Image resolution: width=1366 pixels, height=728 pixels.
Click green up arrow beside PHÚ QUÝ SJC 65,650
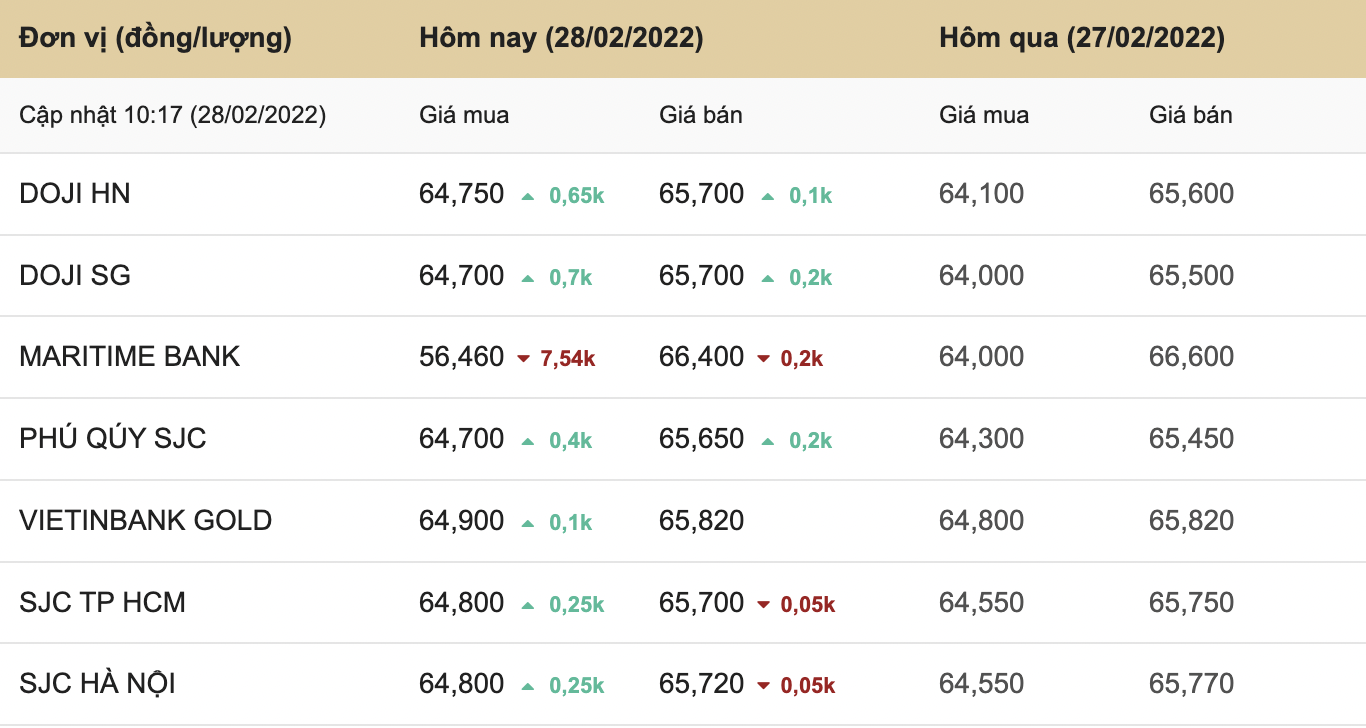[x=767, y=441]
